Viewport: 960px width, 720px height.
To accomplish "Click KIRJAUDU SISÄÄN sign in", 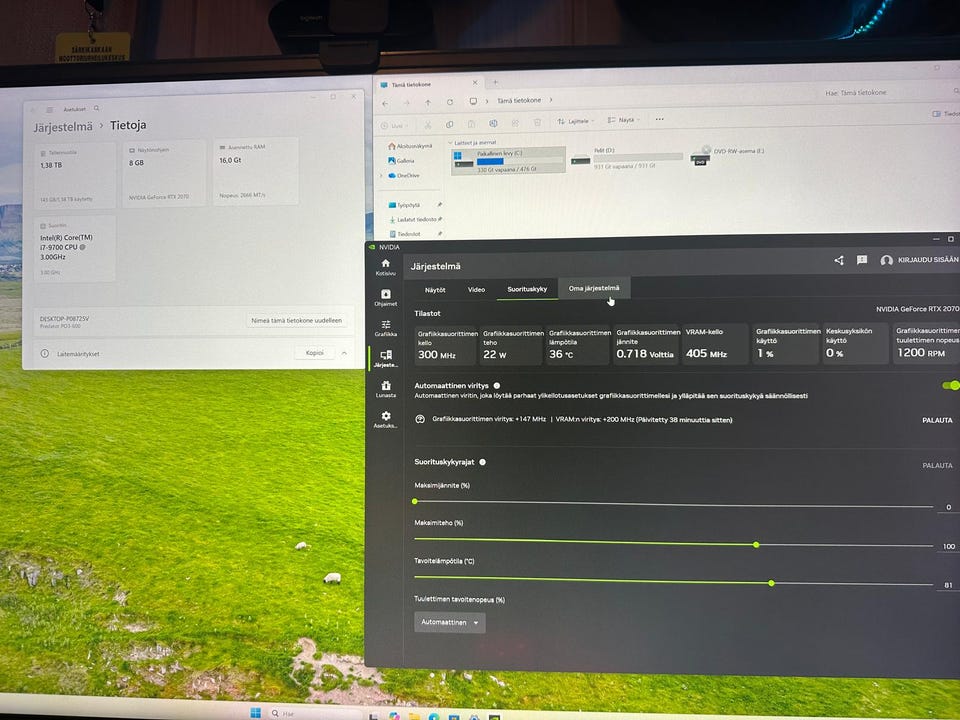I will [928, 260].
